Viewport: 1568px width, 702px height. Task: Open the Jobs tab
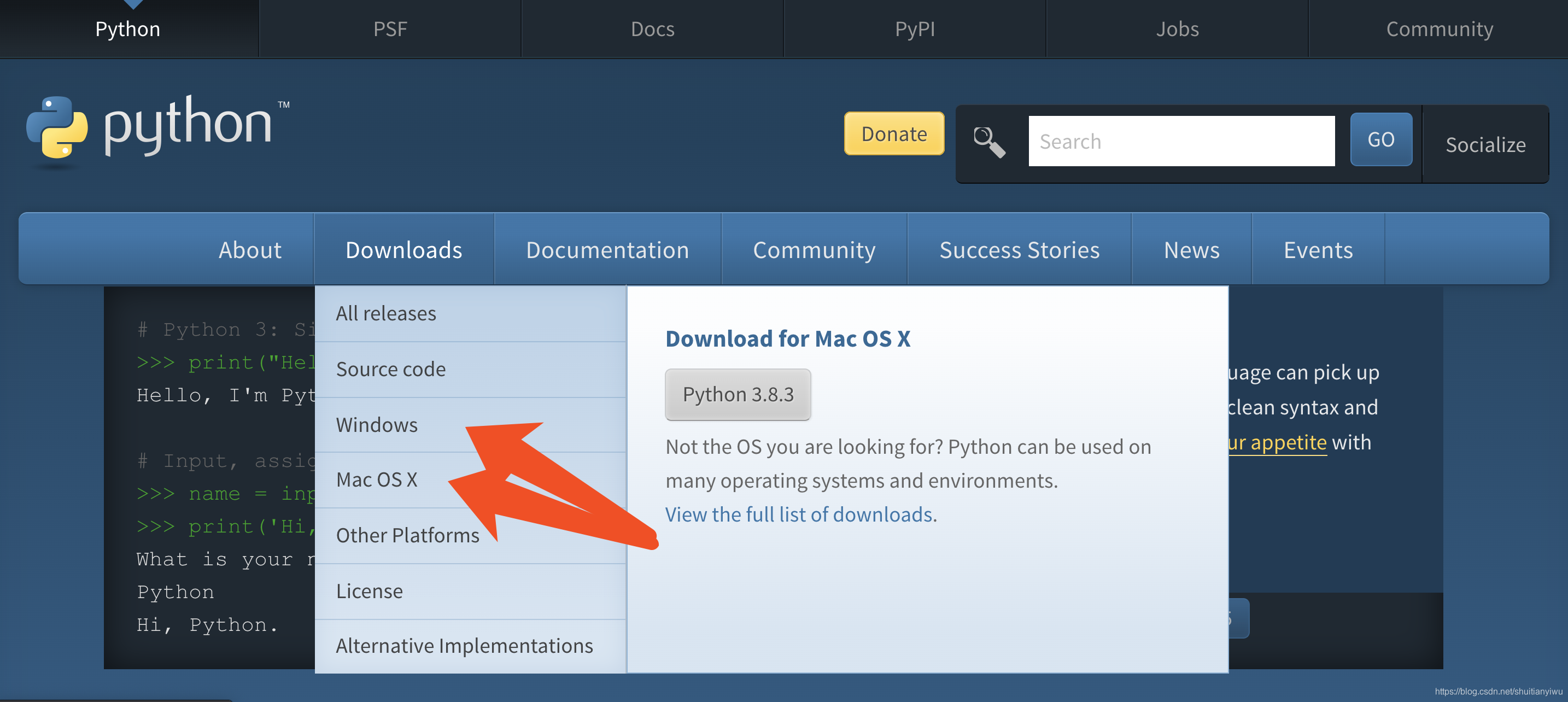[x=1177, y=28]
